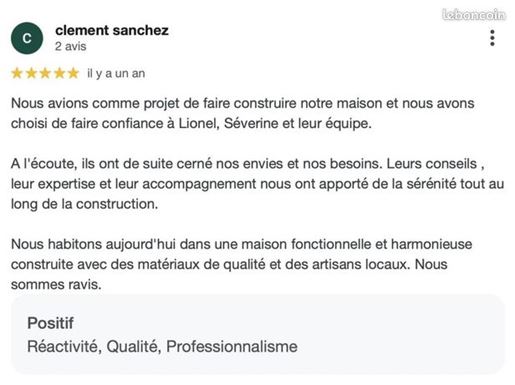View the reviewer's "2 avis" count
Viewport: 515px width, 385px height.
click(71, 46)
